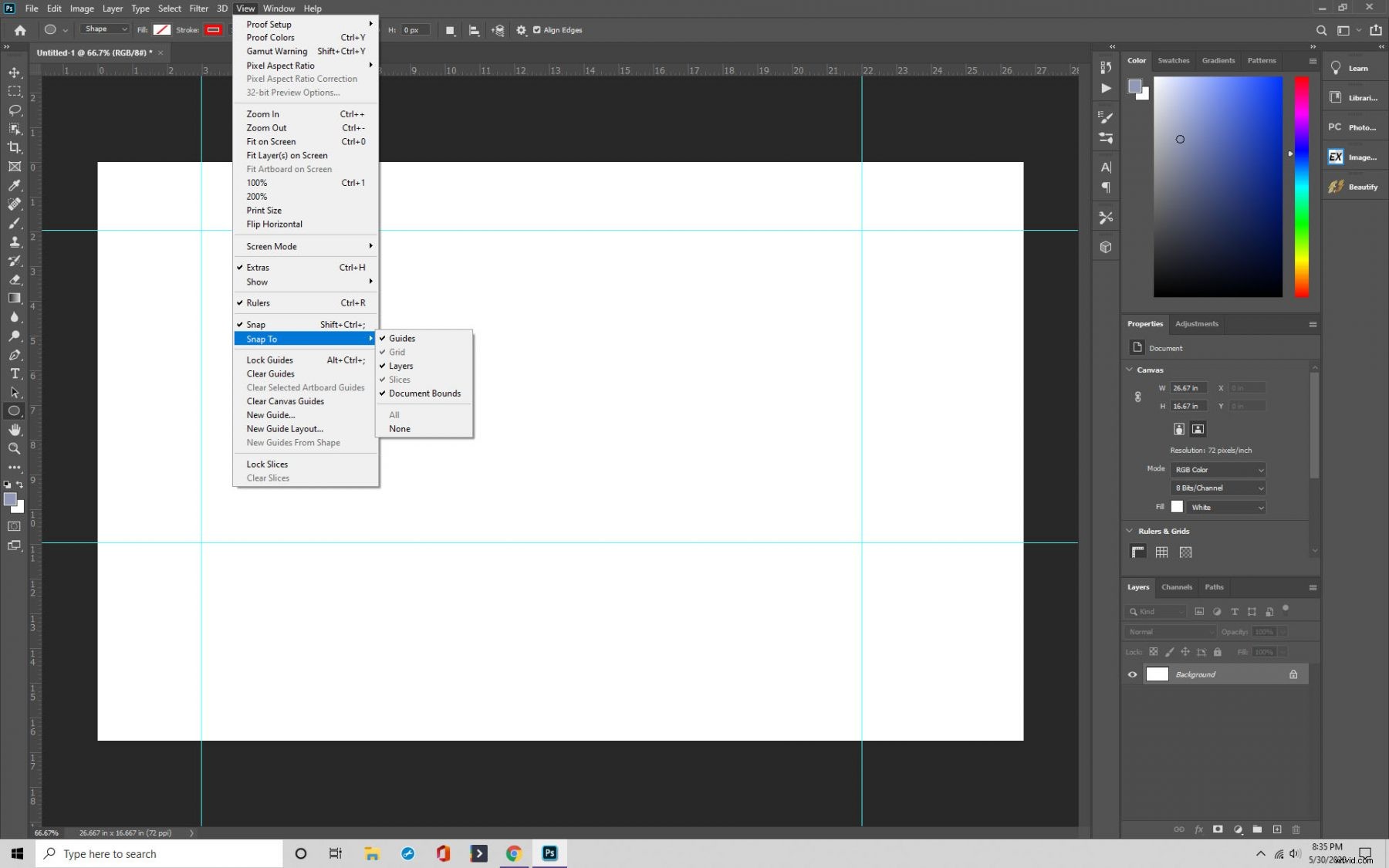Open the Beautify extension panel
This screenshot has height=868, width=1389.
click(1354, 186)
